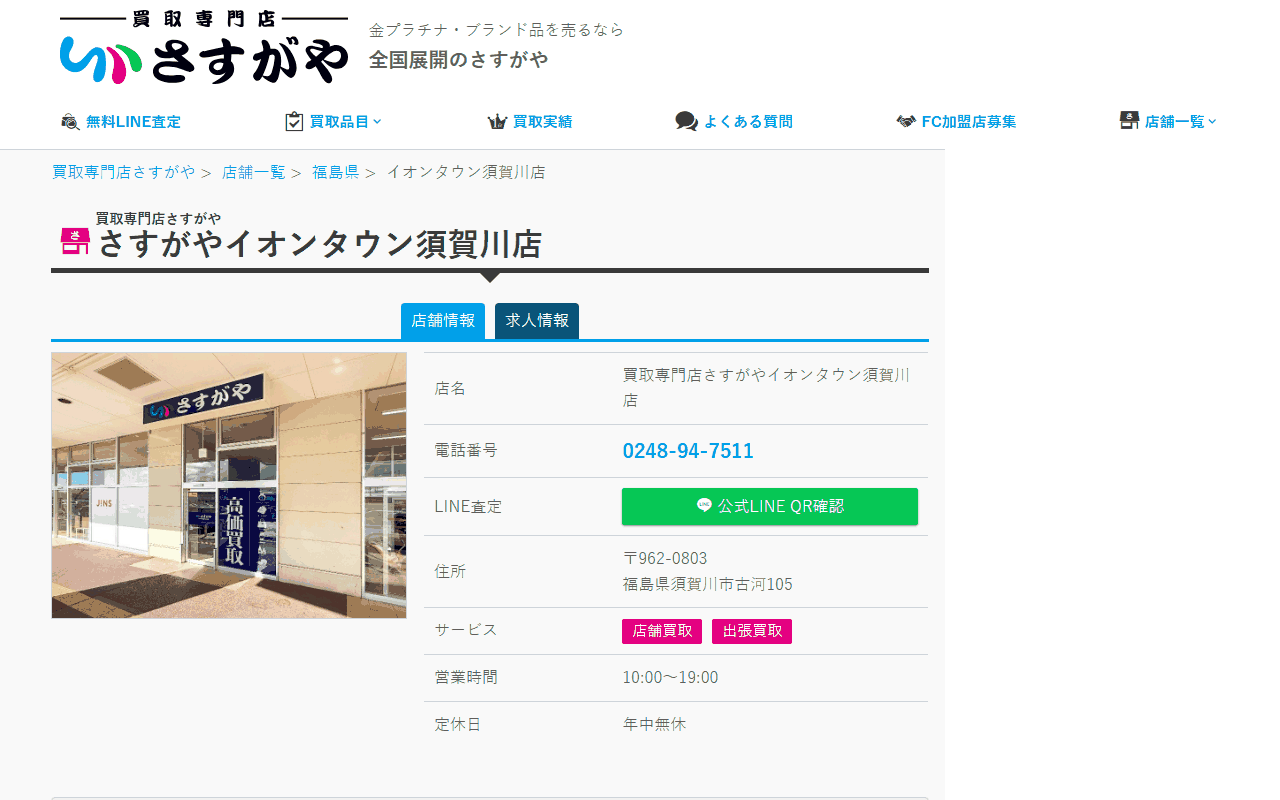The image size is (1280, 800).
Task: Click 年中無休 holiday value
Action: 654,724
